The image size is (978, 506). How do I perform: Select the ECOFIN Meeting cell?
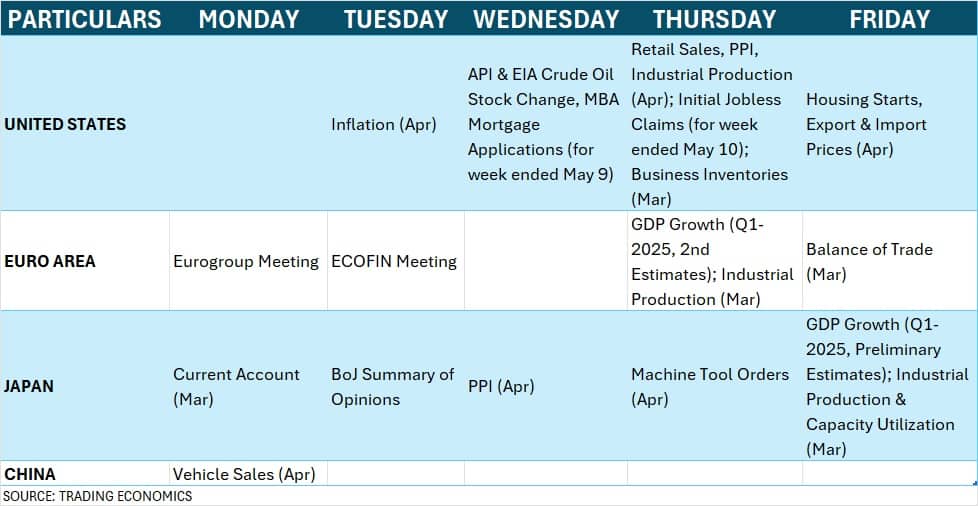tap(396, 261)
